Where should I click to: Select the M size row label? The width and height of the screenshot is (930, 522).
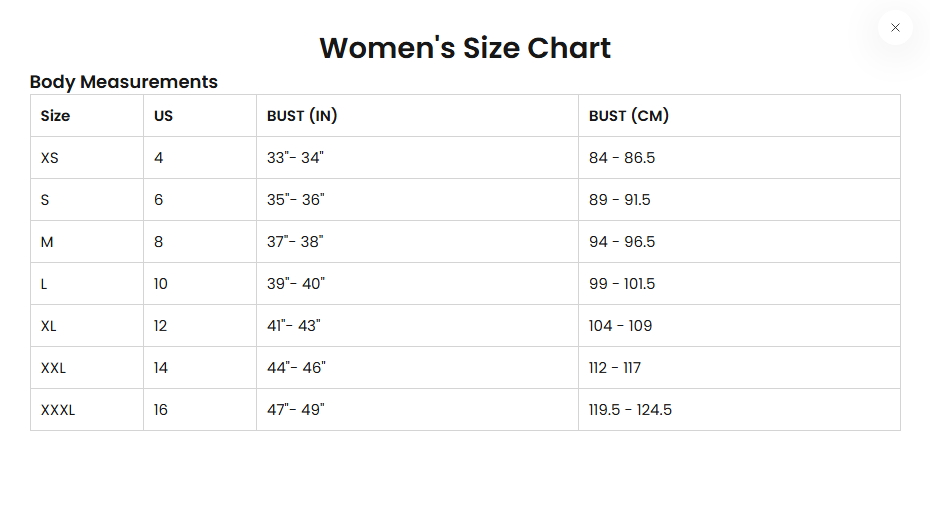coord(47,242)
